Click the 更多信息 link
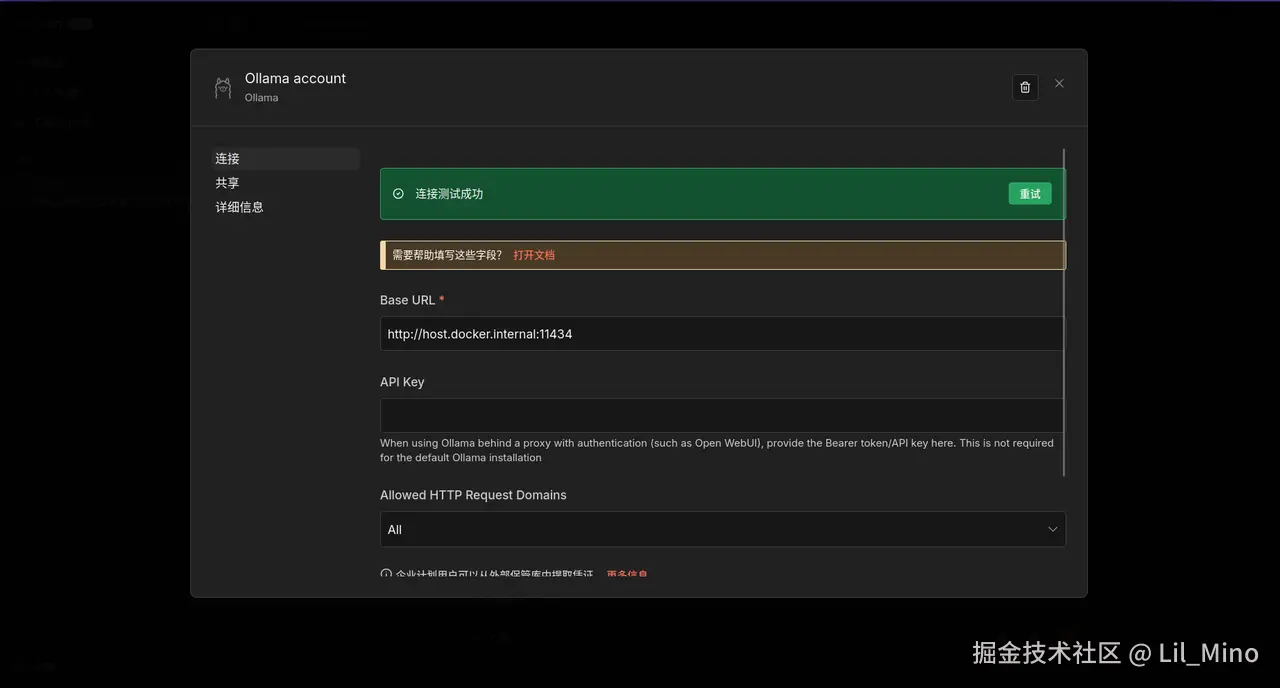Viewport: 1280px width, 688px height. point(627,575)
